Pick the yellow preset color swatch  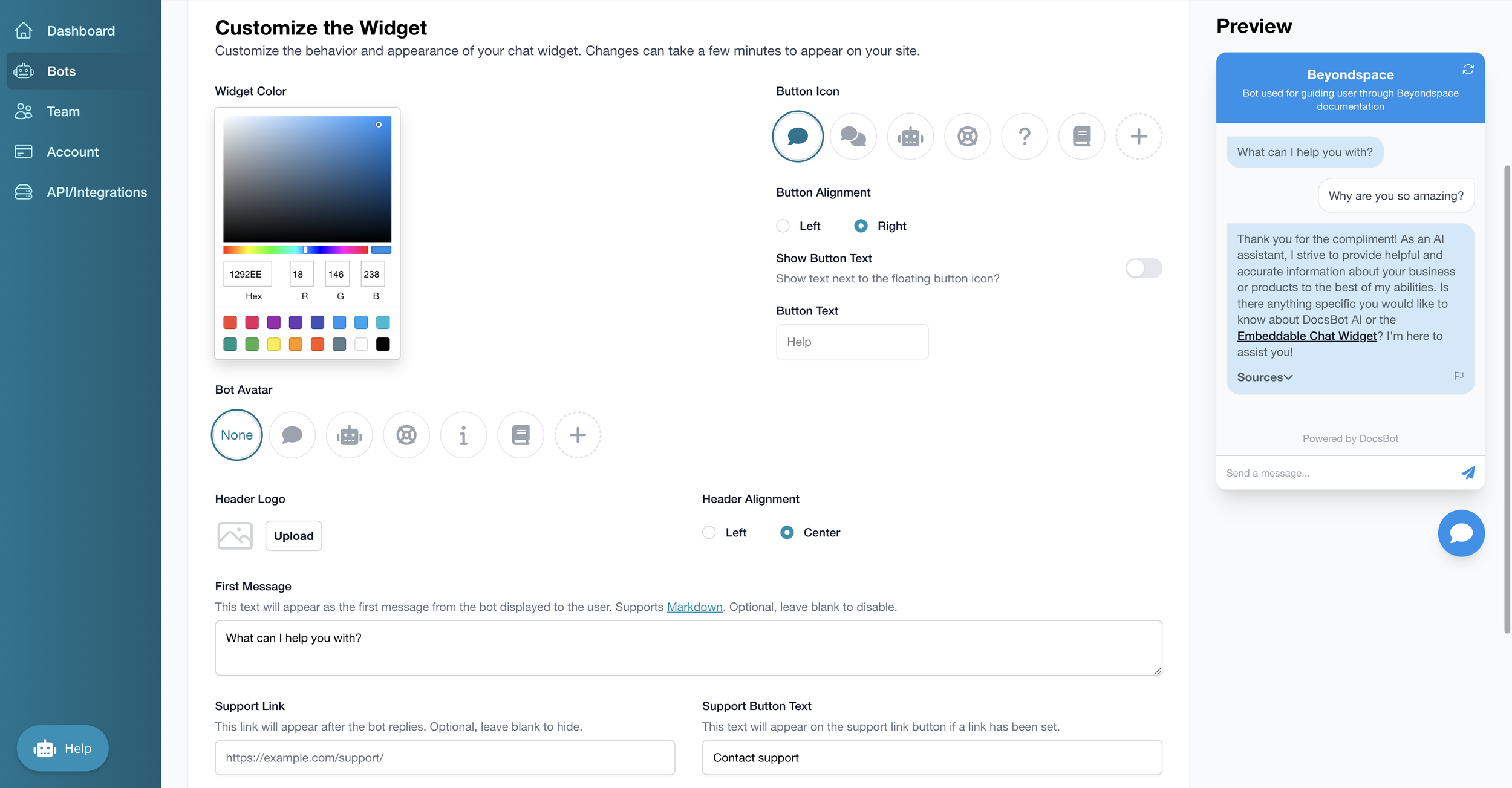(x=273, y=345)
